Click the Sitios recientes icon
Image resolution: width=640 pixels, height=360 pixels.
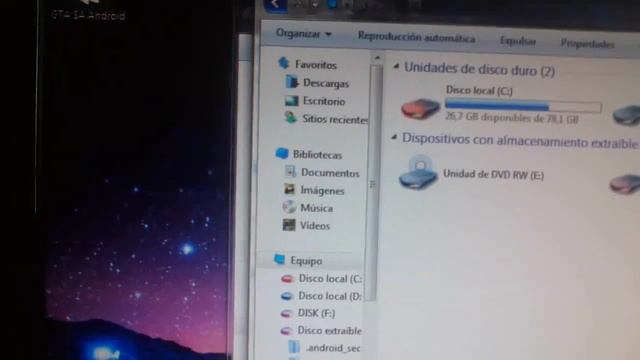pyautogui.click(x=291, y=118)
